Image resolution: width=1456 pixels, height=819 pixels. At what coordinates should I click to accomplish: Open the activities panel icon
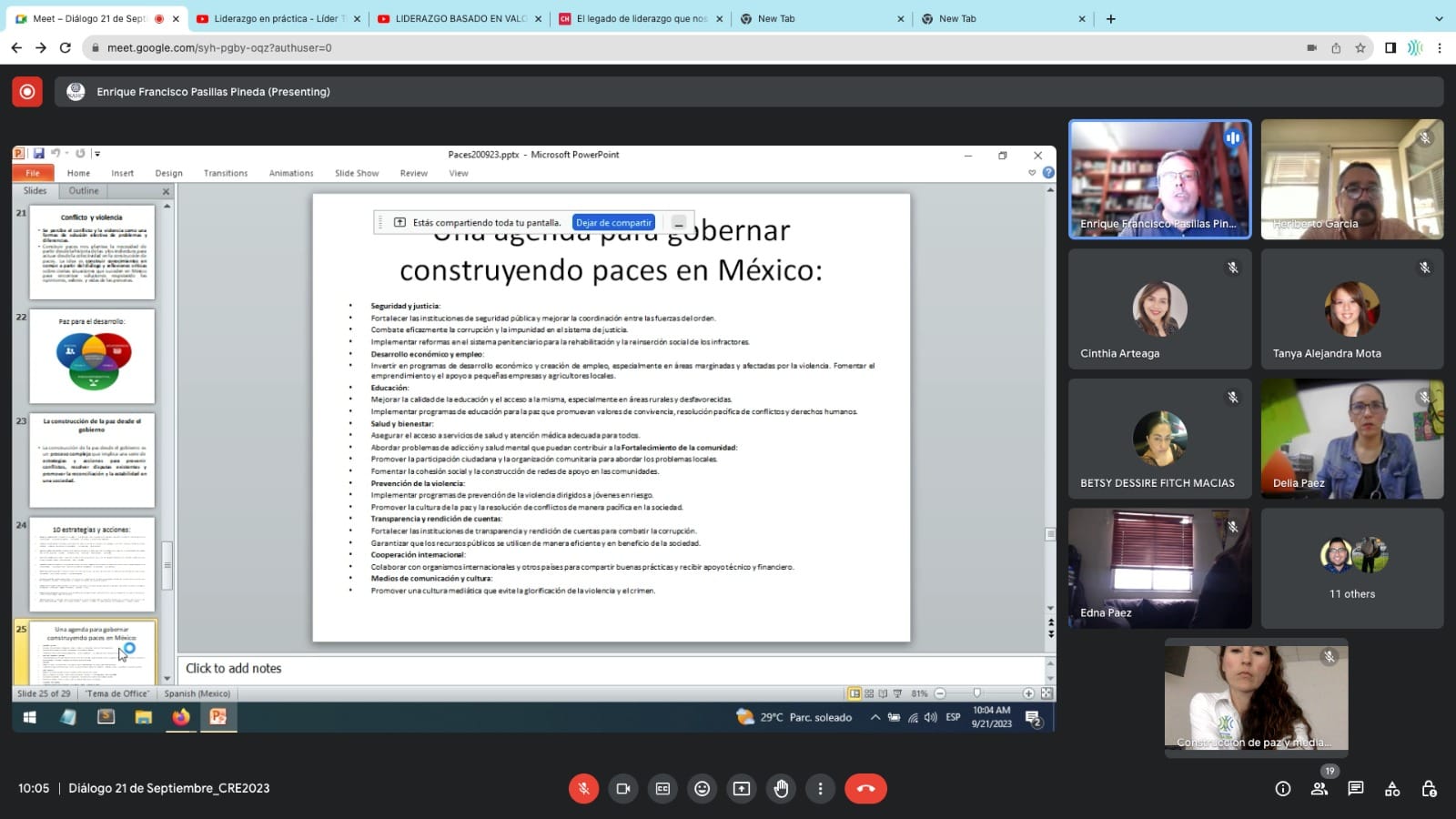point(1392,788)
